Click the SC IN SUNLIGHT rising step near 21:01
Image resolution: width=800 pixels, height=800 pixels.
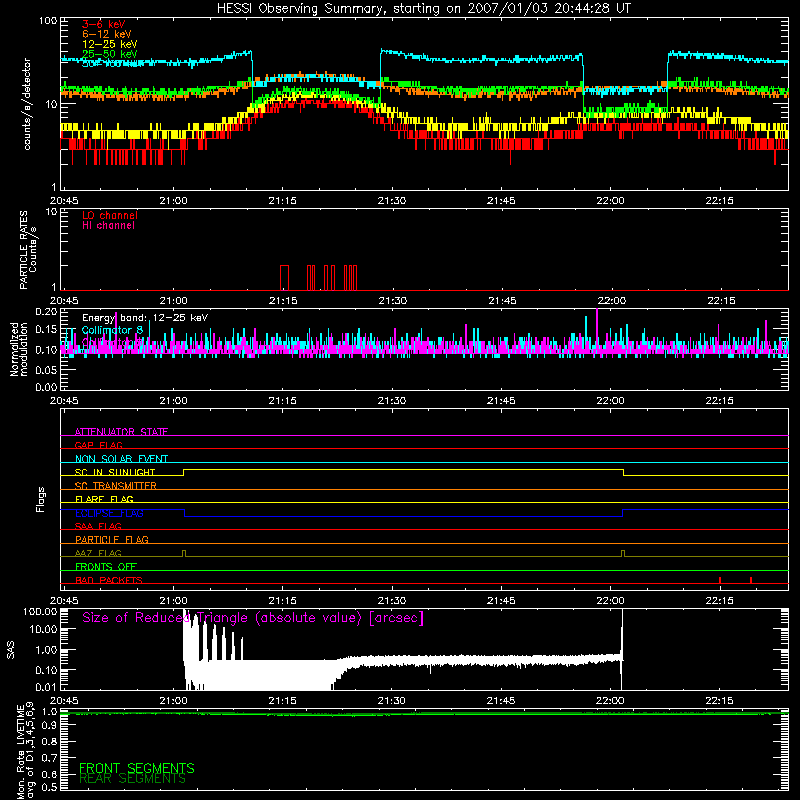coord(184,472)
